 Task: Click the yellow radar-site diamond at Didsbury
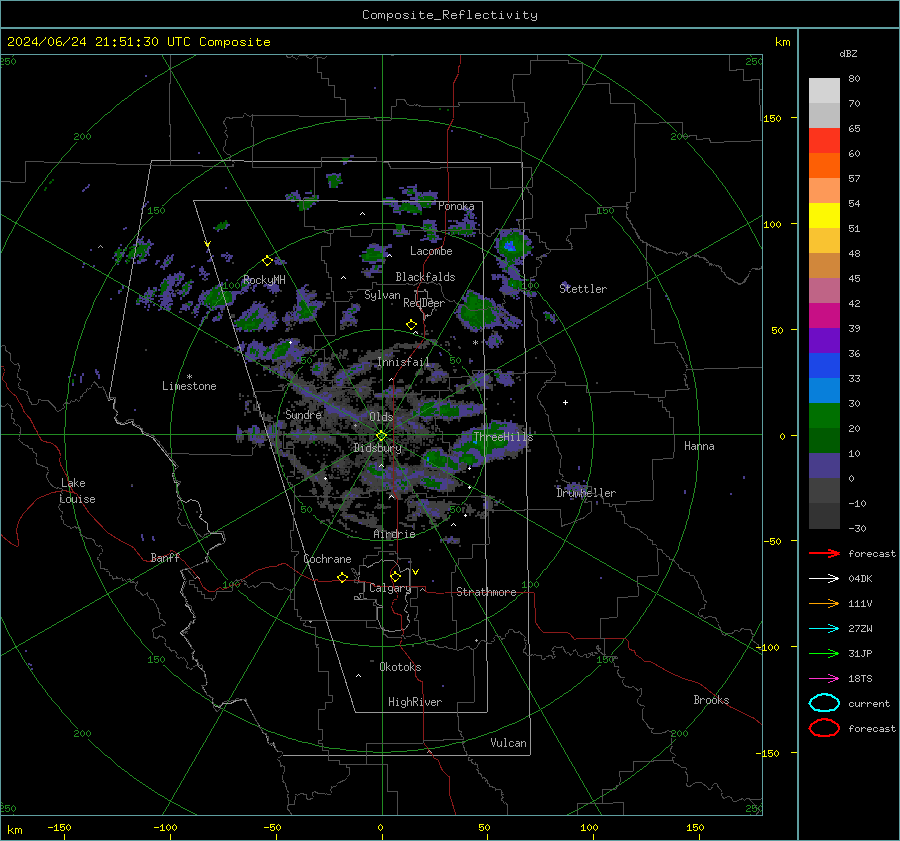pyautogui.click(x=381, y=436)
